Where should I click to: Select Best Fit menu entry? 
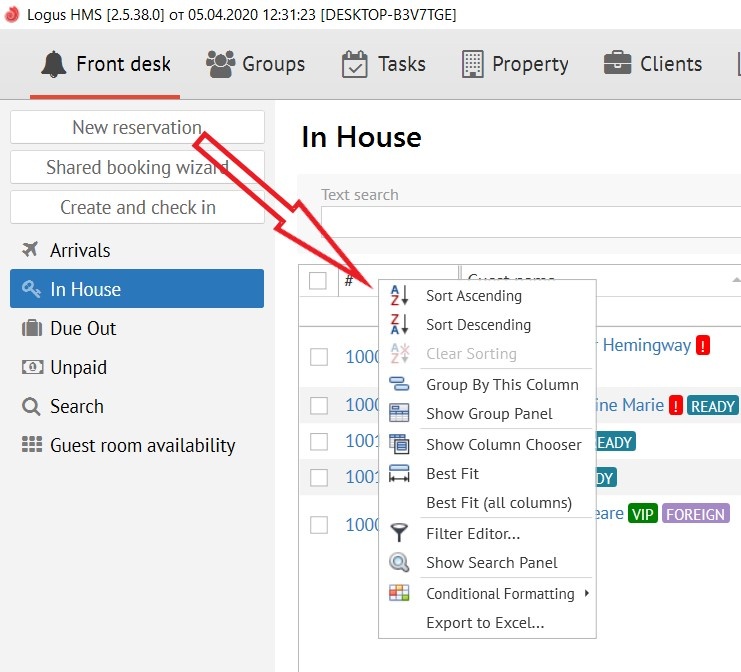(x=487, y=474)
